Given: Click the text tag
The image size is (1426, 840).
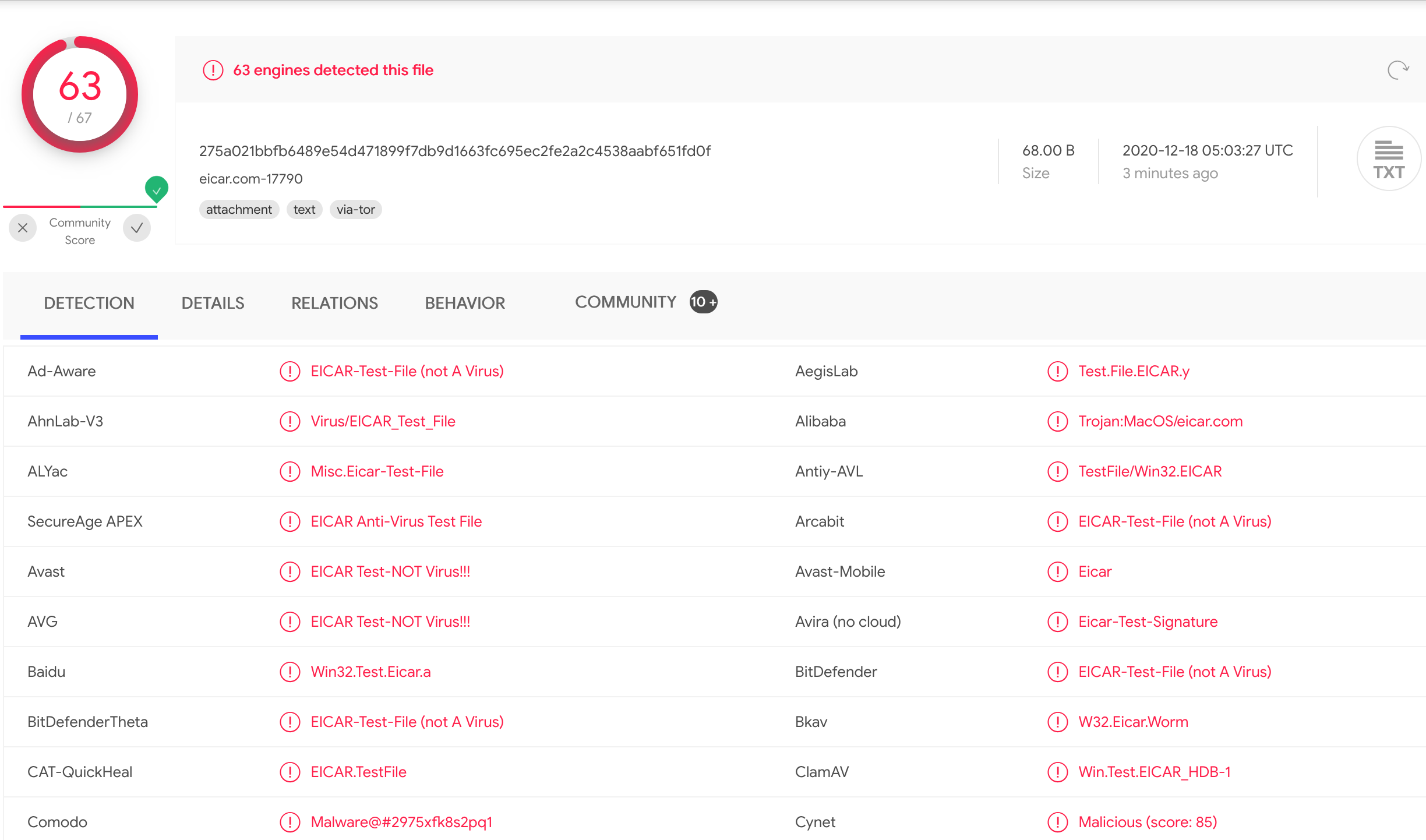Looking at the screenshot, I should (304, 210).
